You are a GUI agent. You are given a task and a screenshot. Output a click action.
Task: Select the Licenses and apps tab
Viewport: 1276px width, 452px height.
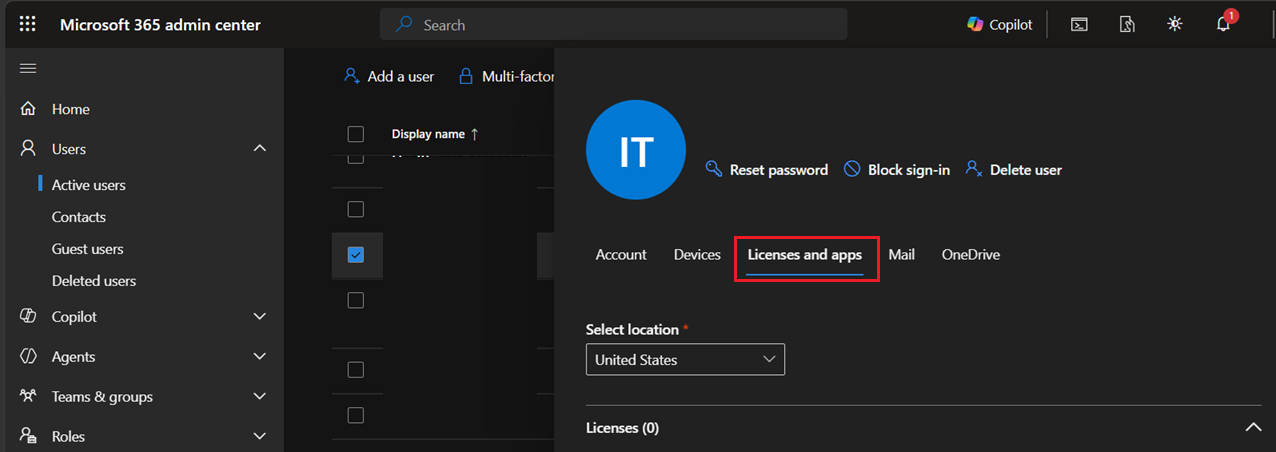805,255
